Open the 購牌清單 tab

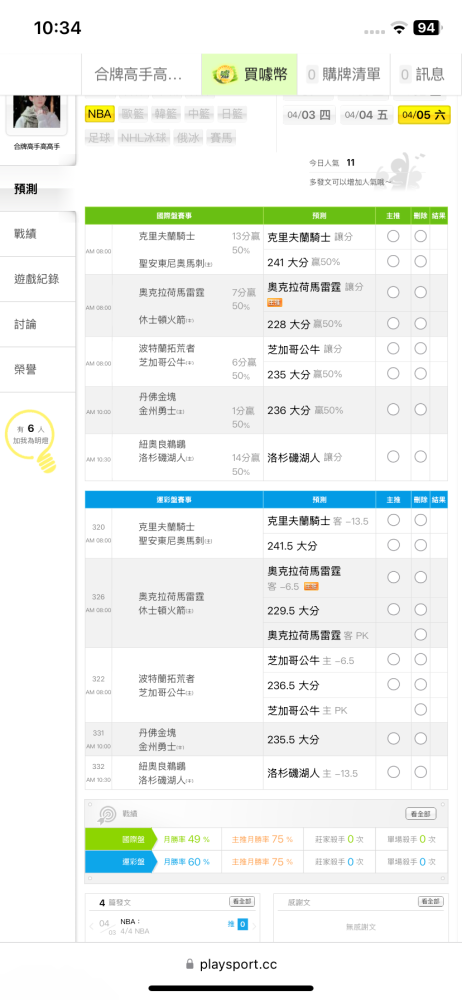coord(343,75)
